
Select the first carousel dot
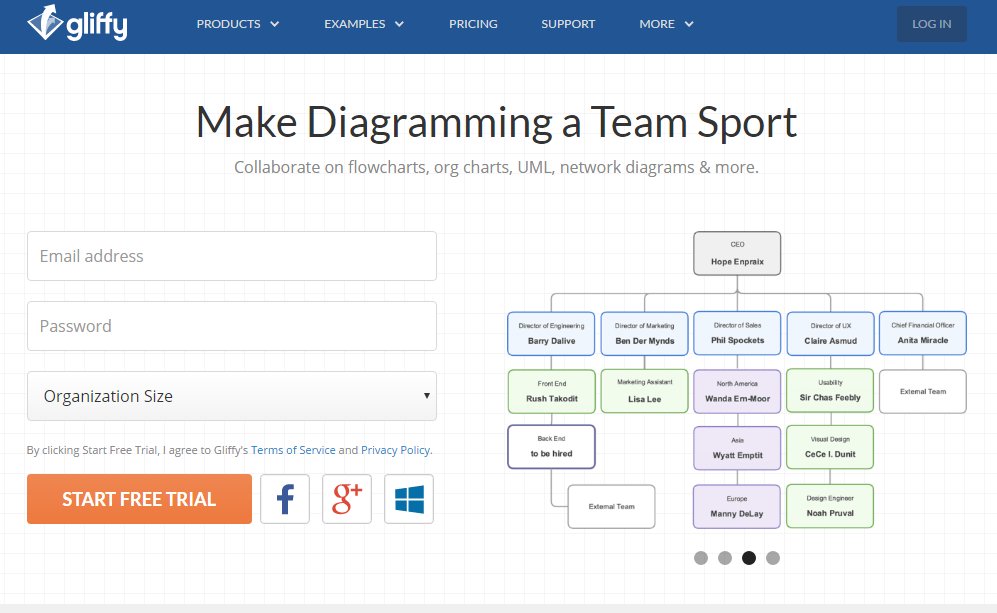(701, 558)
